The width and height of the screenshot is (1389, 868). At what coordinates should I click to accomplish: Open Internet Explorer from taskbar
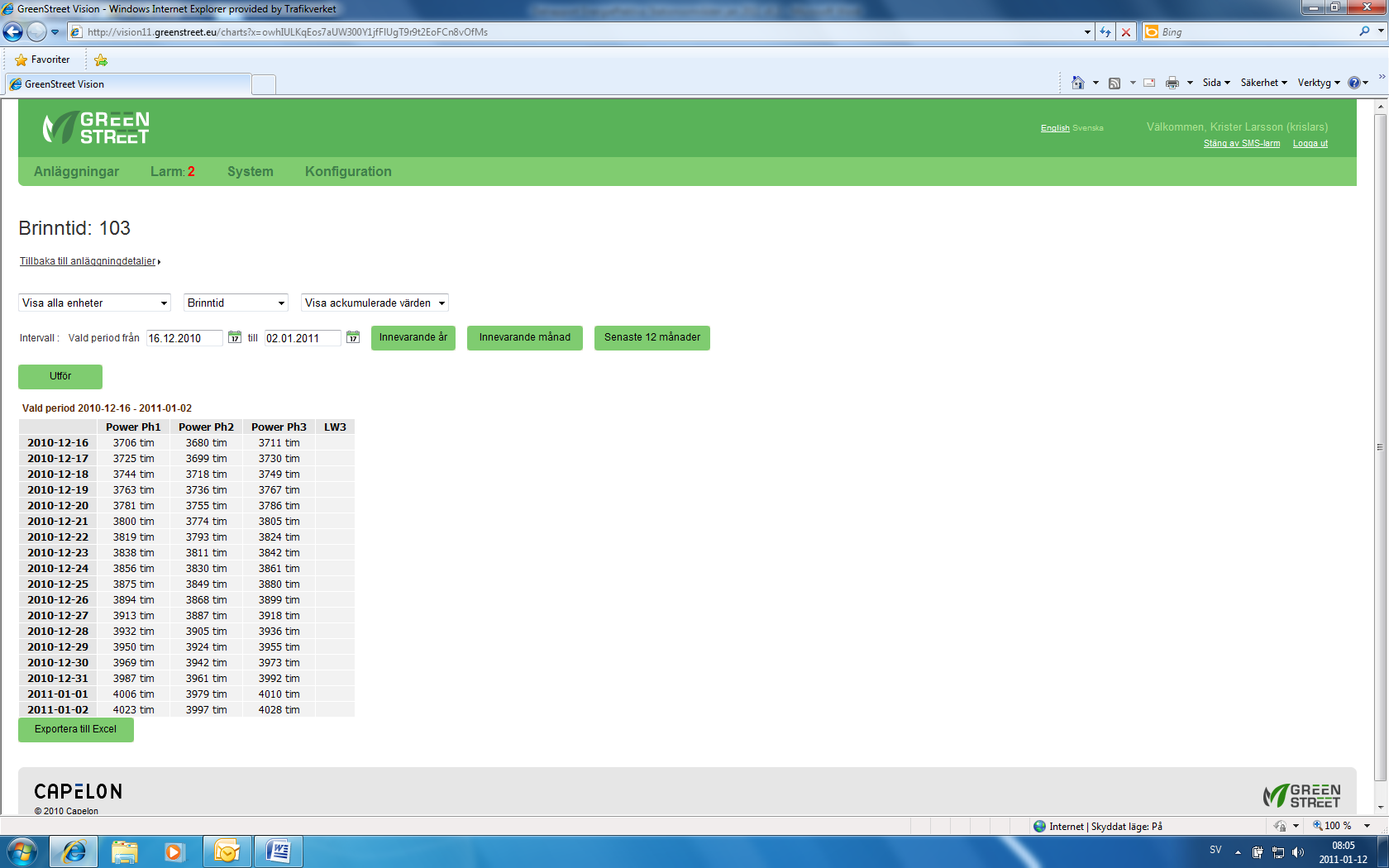(74, 851)
